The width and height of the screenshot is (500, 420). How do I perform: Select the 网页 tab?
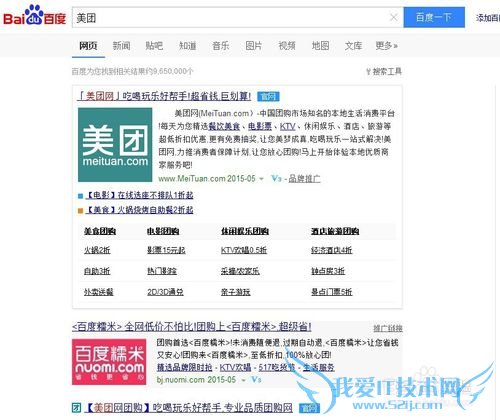(88, 46)
